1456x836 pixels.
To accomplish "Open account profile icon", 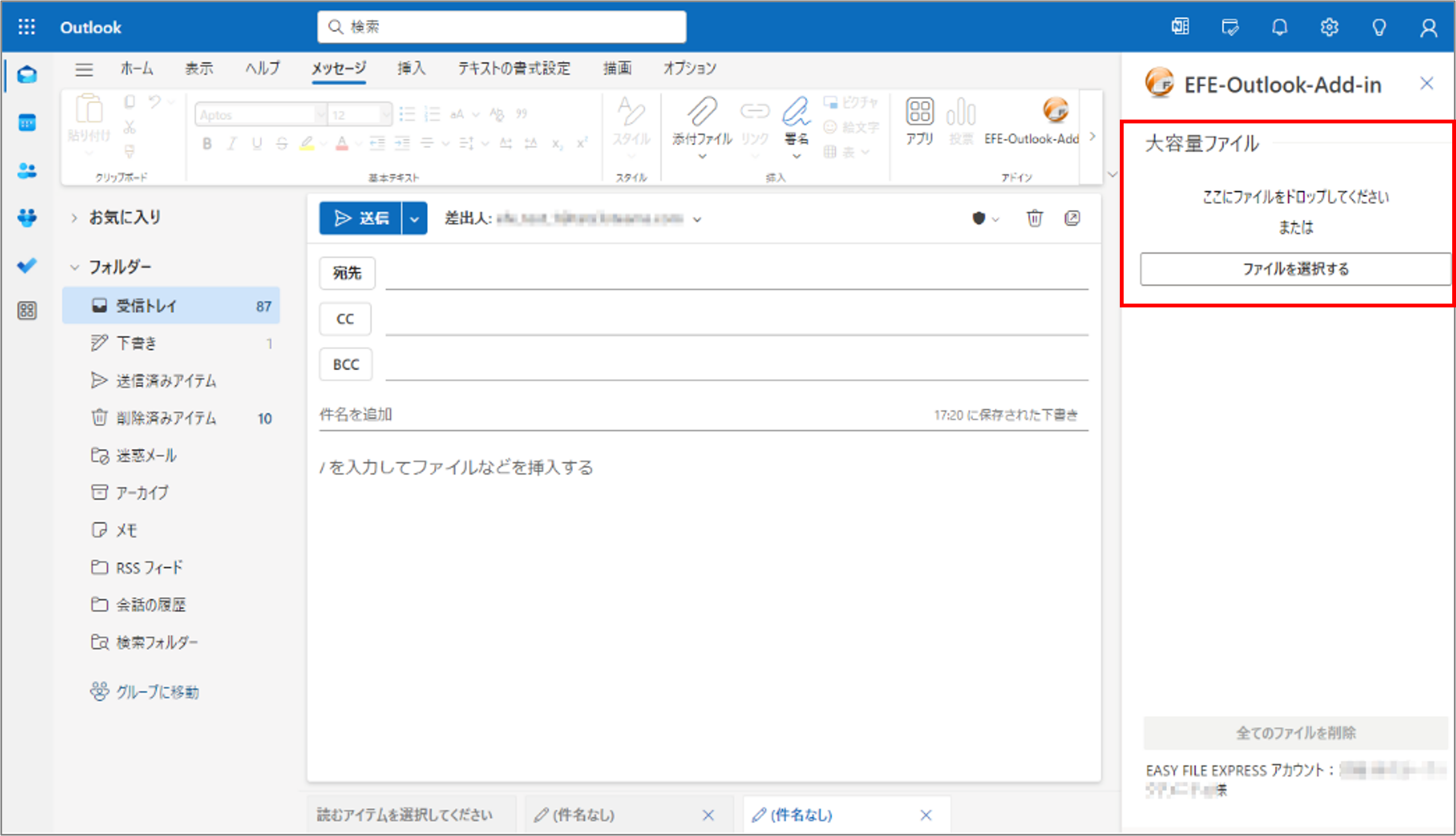I will point(1429,27).
